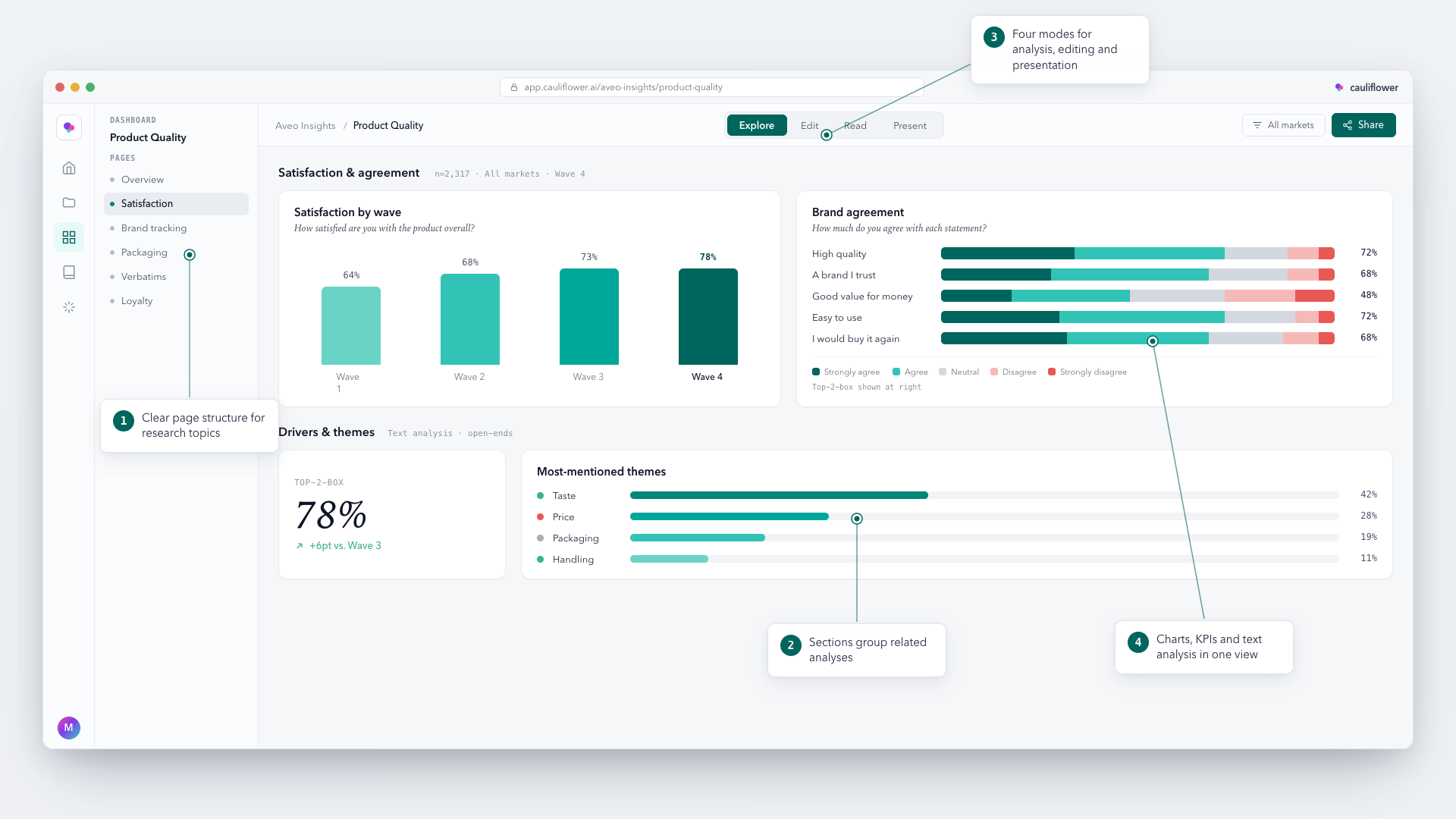Click the sparkle AI icon in sidebar
The width and height of the screenshot is (1456, 819).
coord(69,307)
